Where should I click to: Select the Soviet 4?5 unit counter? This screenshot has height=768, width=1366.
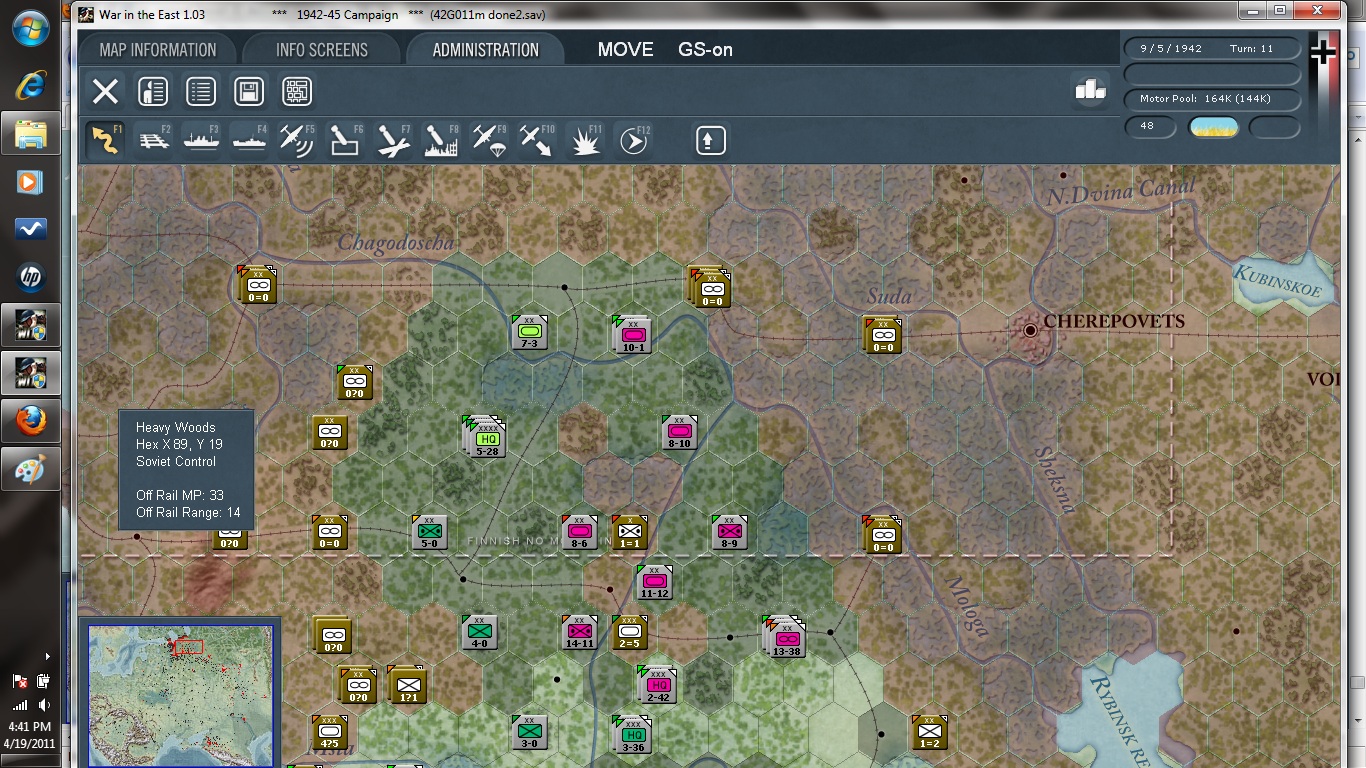329,732
